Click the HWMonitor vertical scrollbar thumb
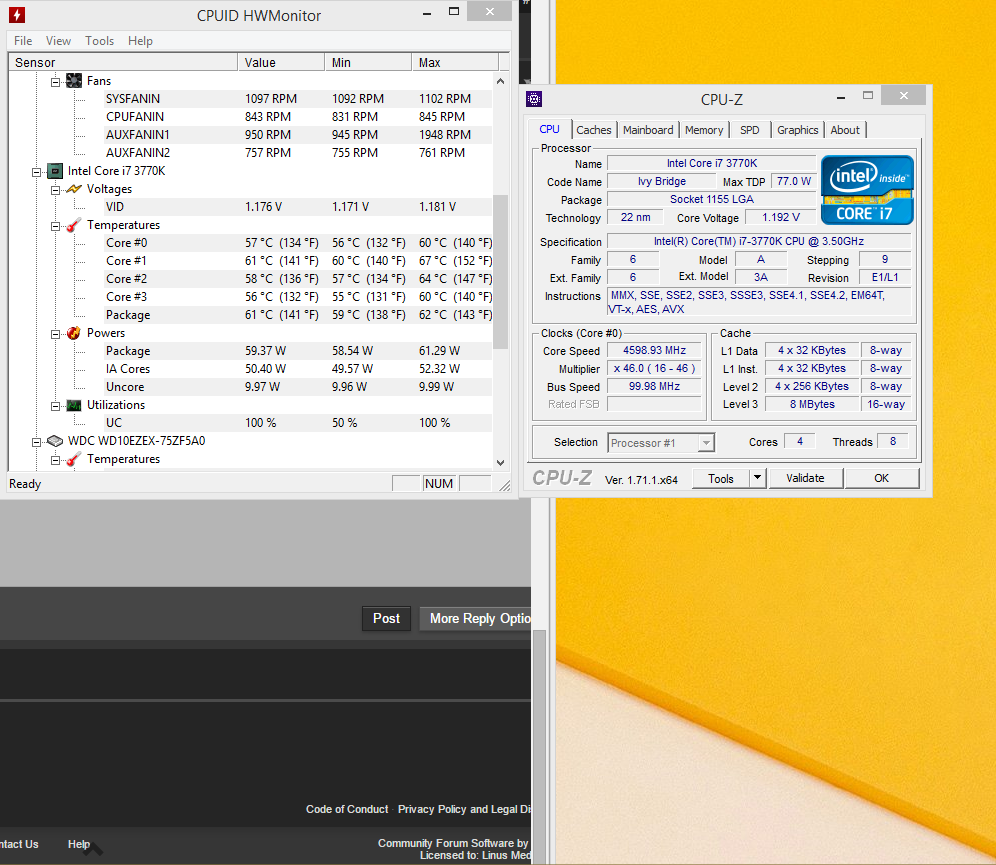 [x=501, y=272]
